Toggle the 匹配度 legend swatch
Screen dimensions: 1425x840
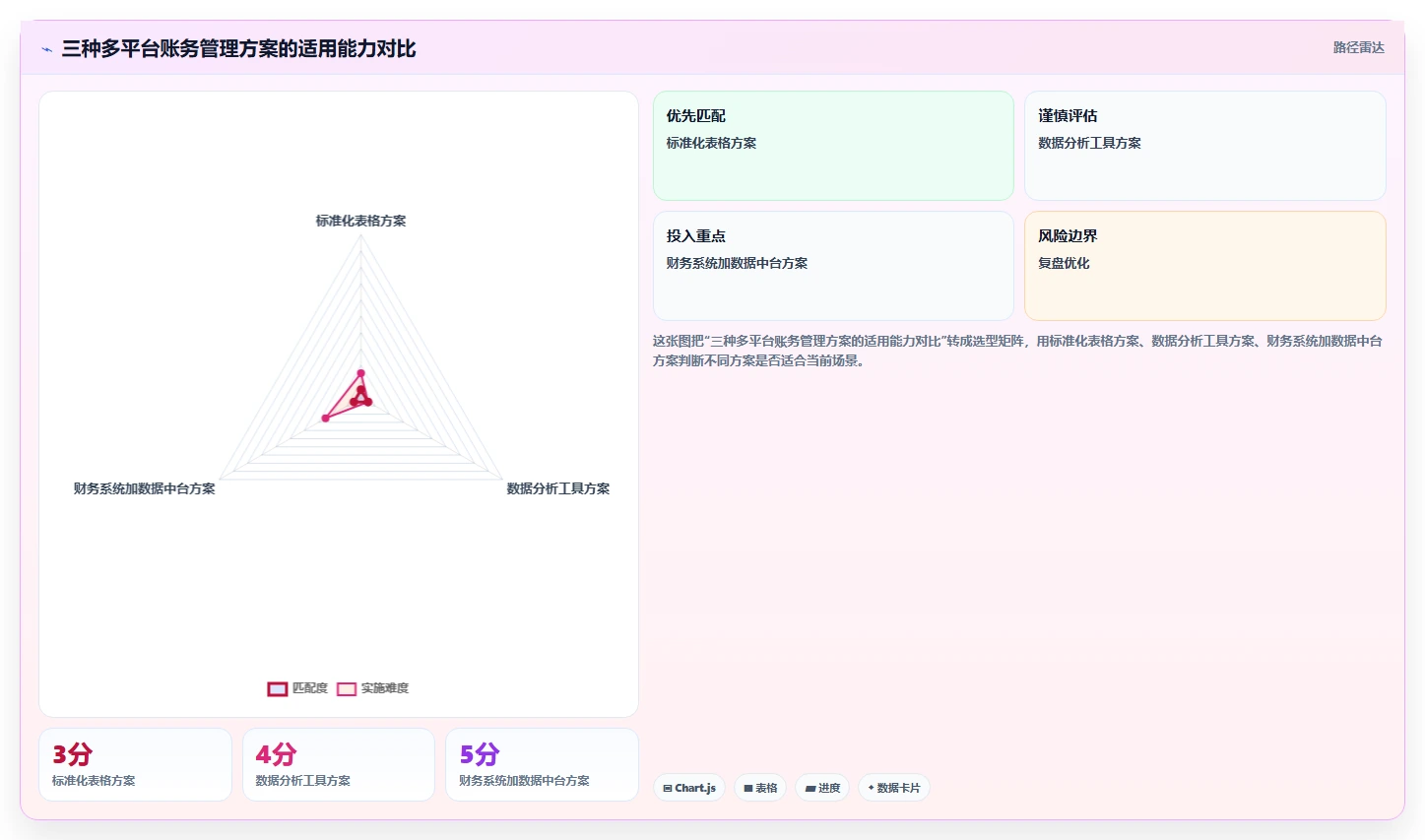pyautogui.click(x=278, y=688)
